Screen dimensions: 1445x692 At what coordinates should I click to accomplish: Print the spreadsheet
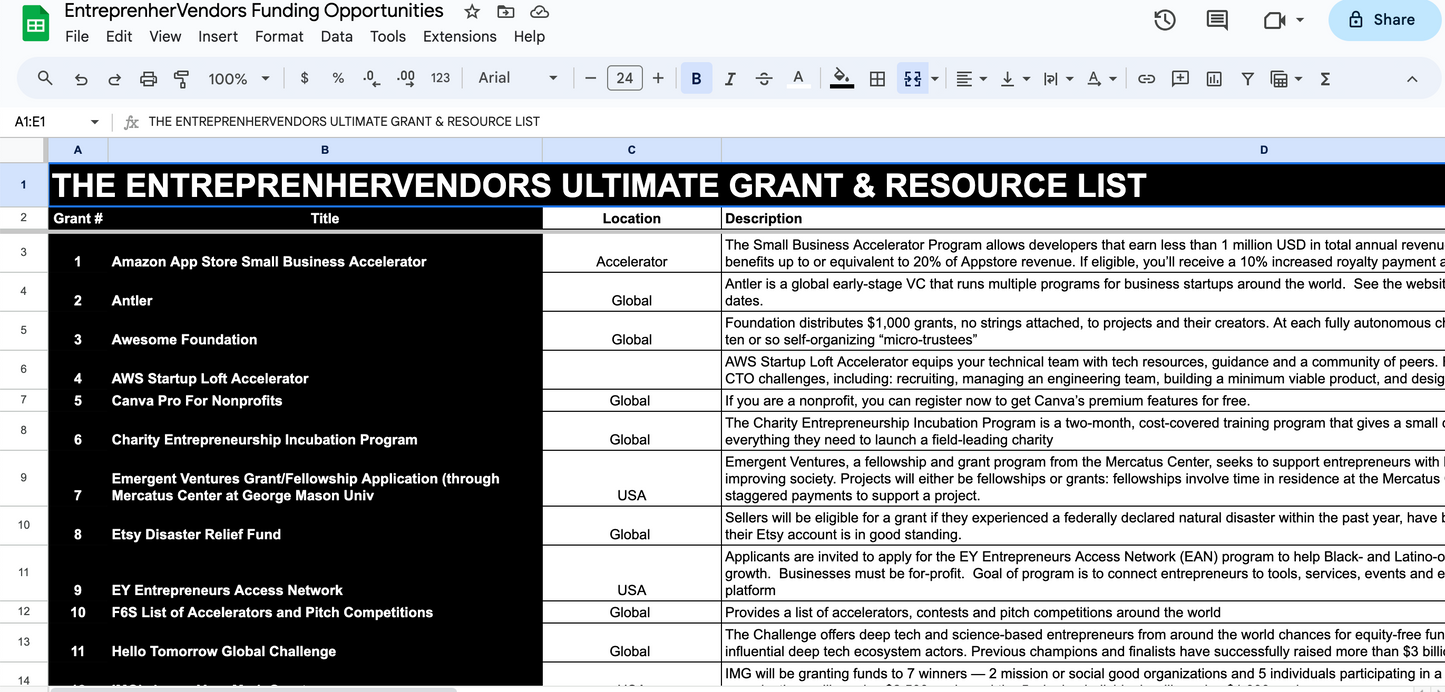149,78
